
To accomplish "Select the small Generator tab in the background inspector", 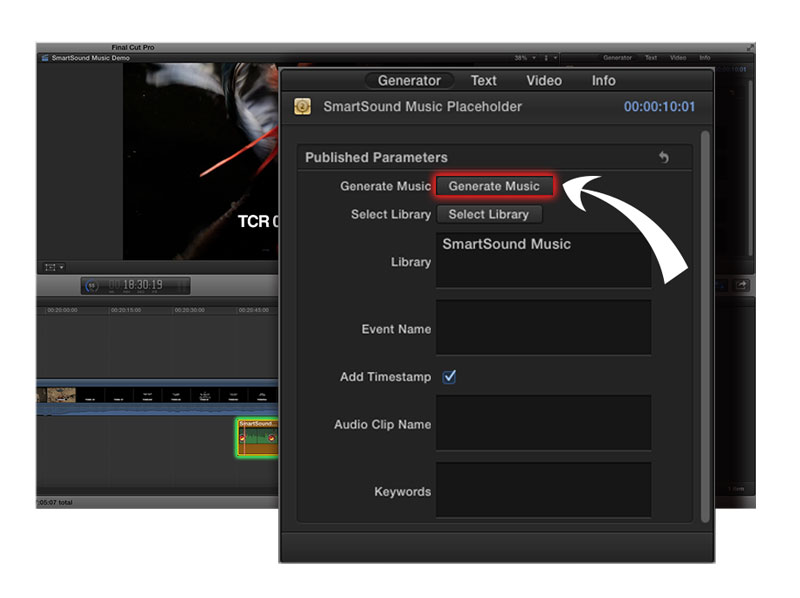I will pyautogui.click(x=617, y=58).
